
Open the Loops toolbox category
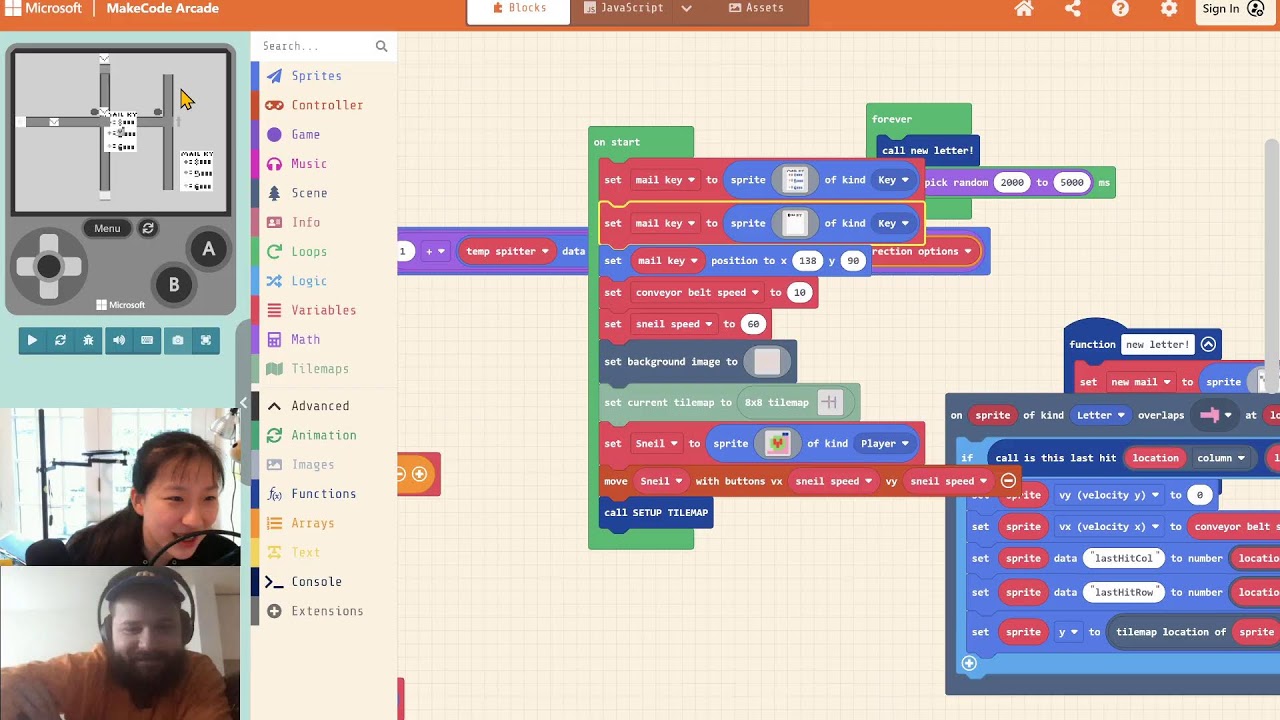(x=324, y=252)
